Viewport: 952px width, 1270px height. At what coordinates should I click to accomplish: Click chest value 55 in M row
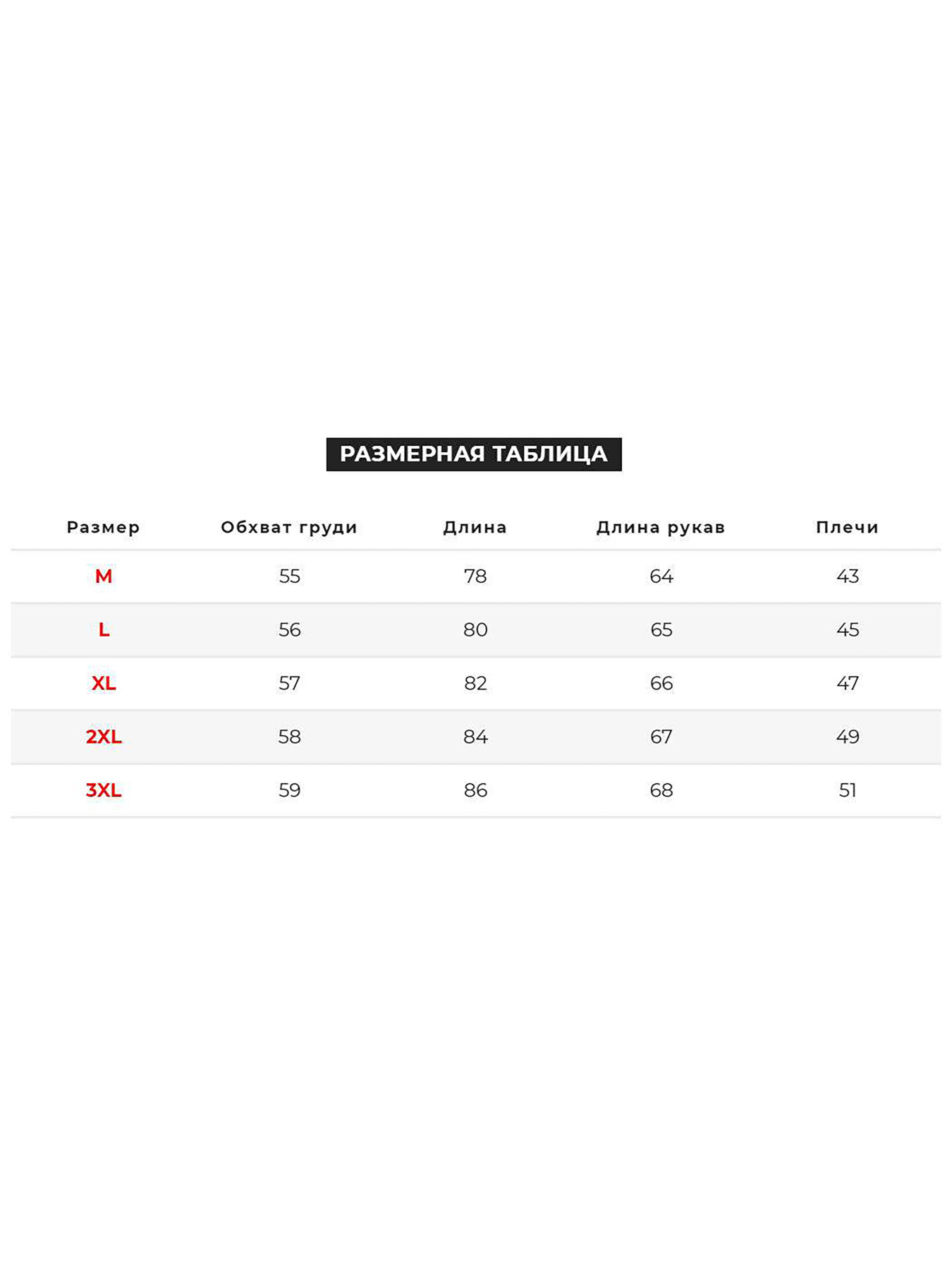289,576
